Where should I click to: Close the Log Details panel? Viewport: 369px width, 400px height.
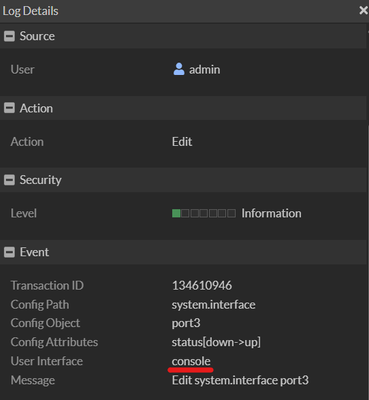click(363, 11)
